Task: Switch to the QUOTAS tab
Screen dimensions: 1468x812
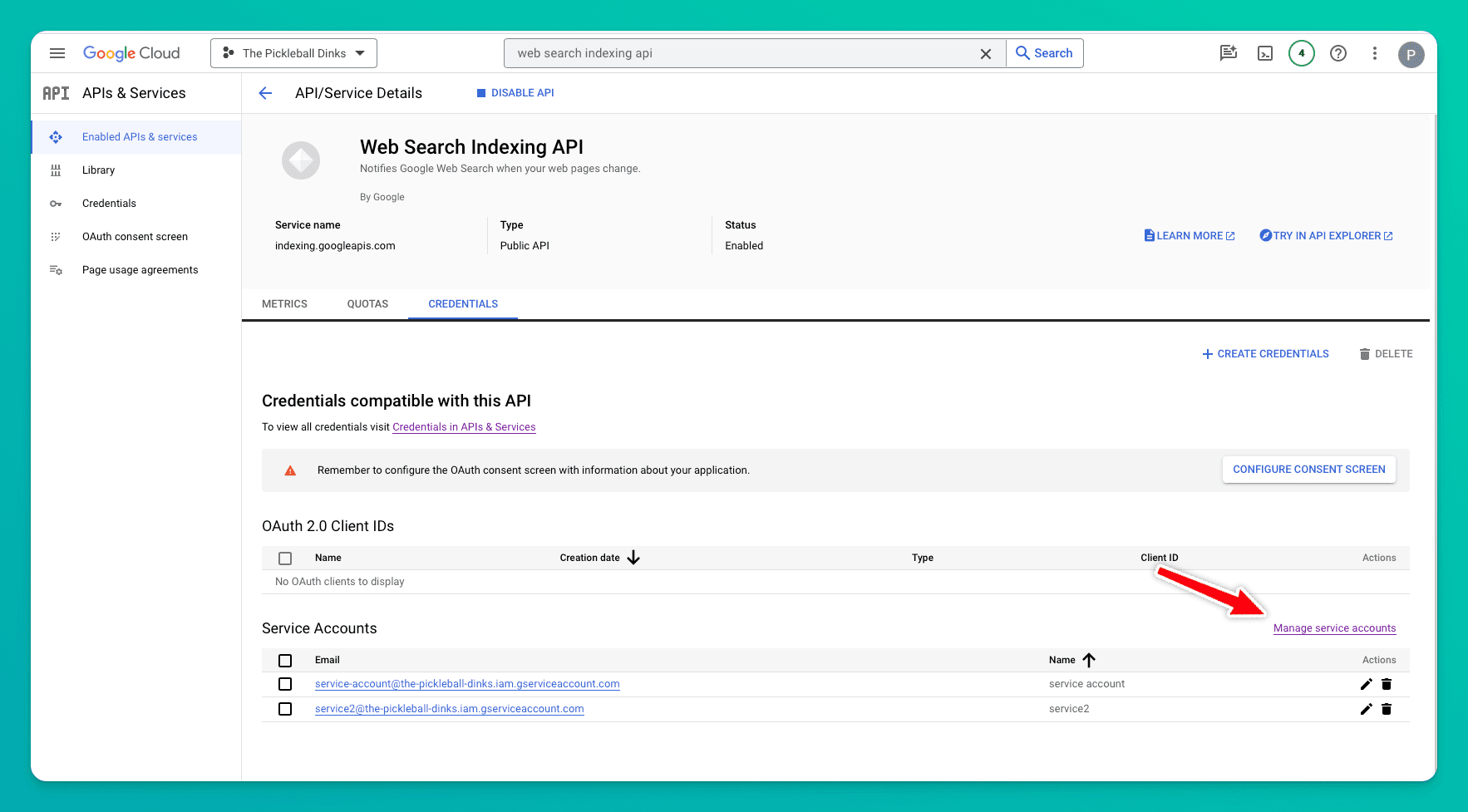Action: (x=367, y=304)
